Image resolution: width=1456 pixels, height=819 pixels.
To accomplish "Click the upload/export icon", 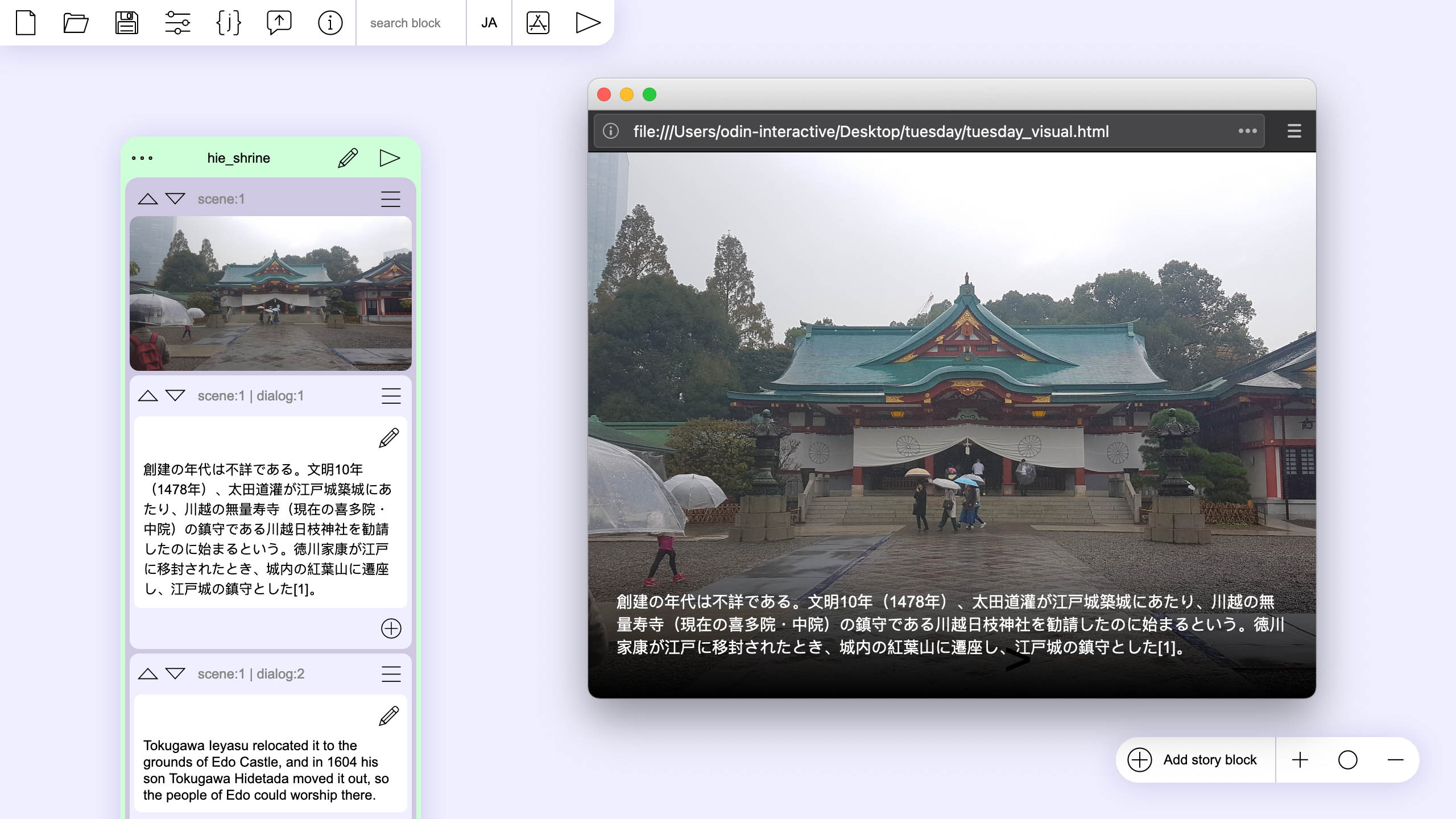I will 277,22.
